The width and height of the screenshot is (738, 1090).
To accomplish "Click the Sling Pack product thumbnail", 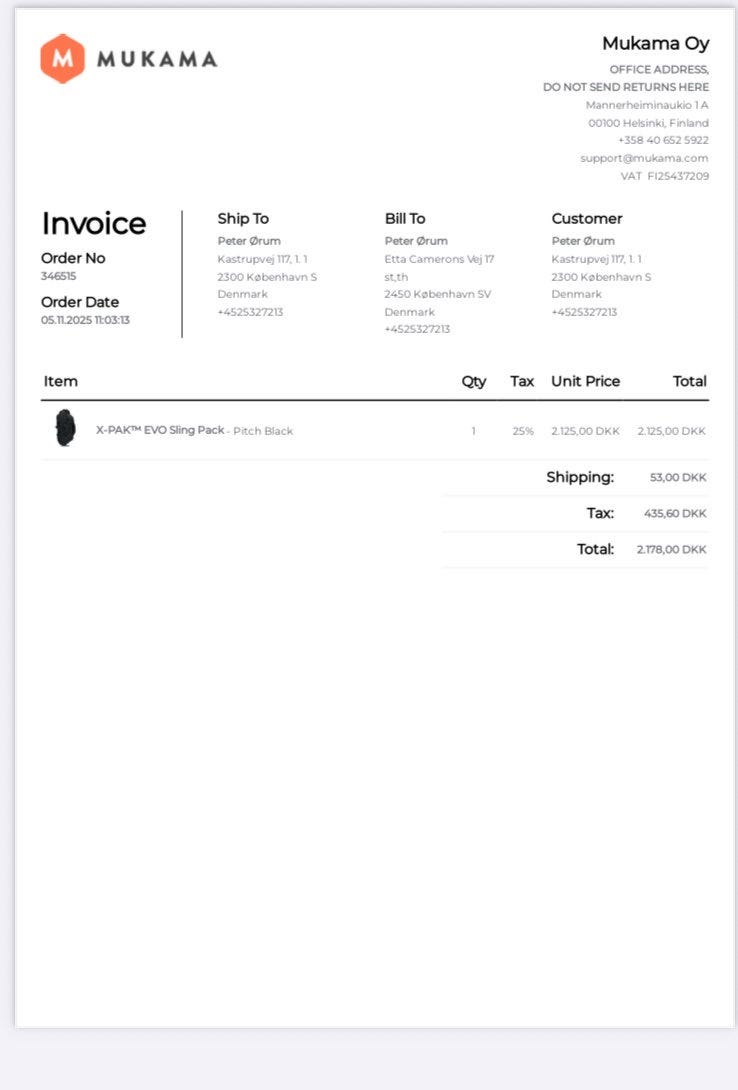I will tap(65, 428).
